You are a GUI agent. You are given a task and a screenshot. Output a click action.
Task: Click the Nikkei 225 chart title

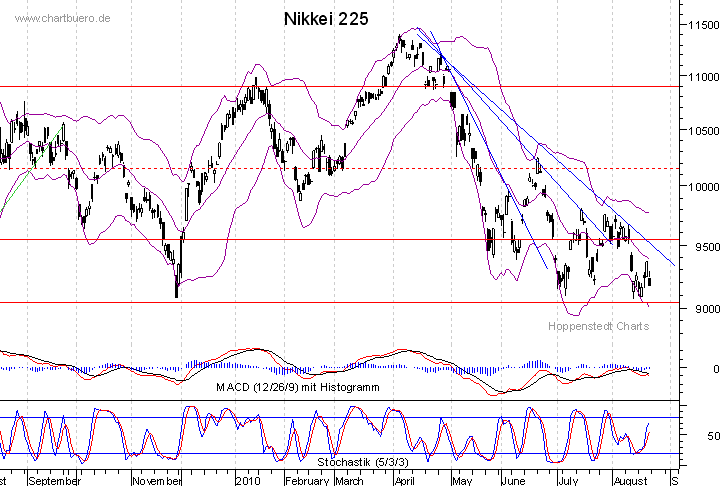click(x=326, y=19)
